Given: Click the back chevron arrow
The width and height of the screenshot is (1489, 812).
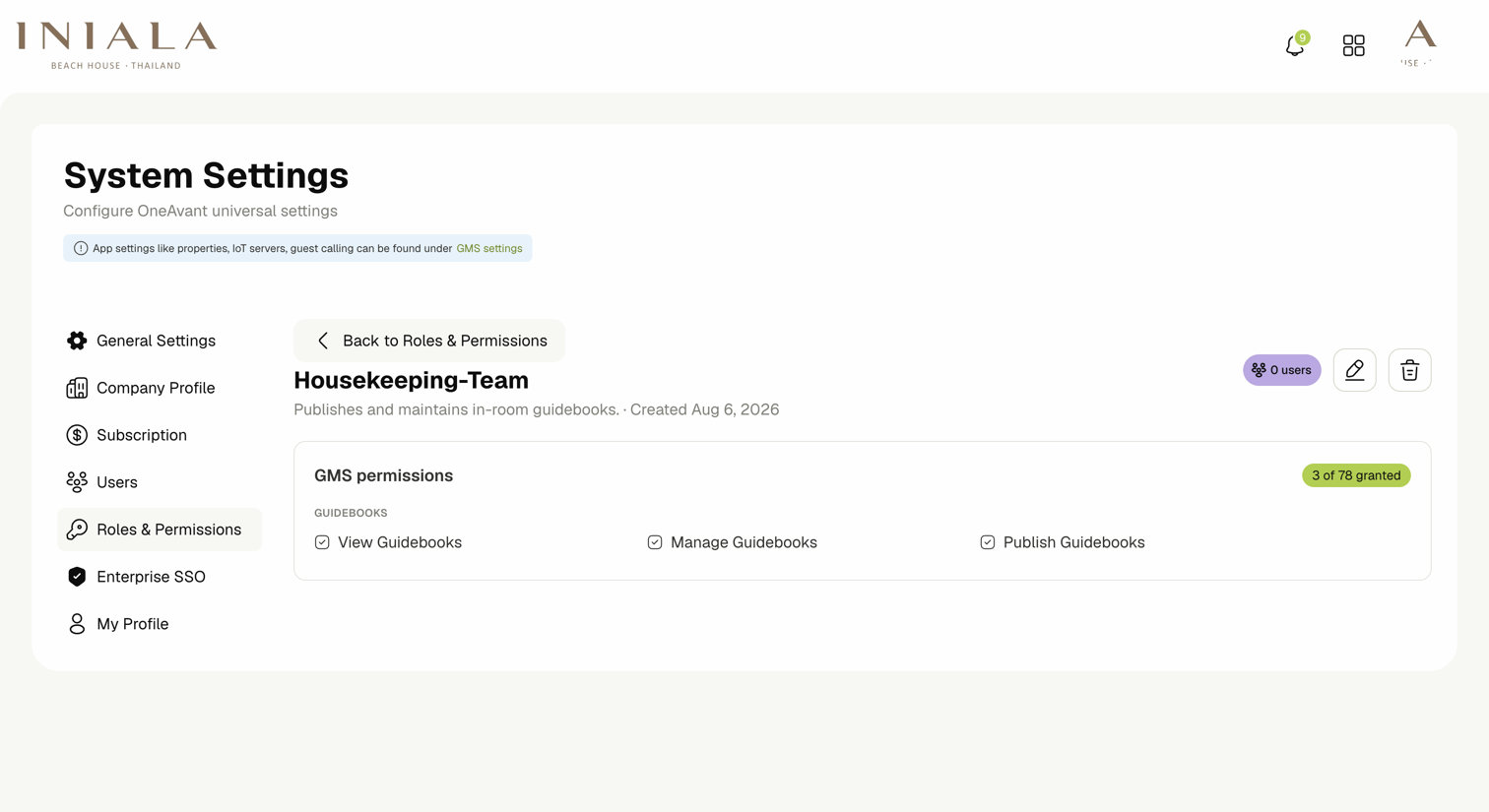Looking at the screenshot, I should (x=323, y=341).
